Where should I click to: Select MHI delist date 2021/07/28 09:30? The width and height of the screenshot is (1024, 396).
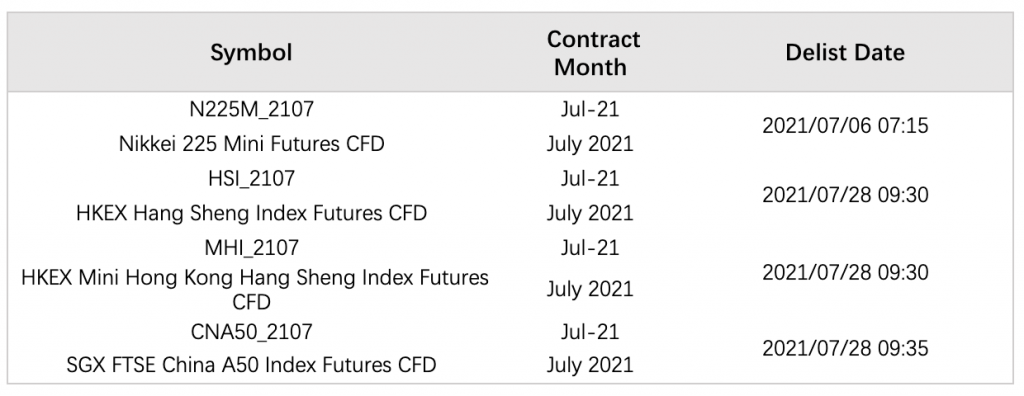[845, 272]
